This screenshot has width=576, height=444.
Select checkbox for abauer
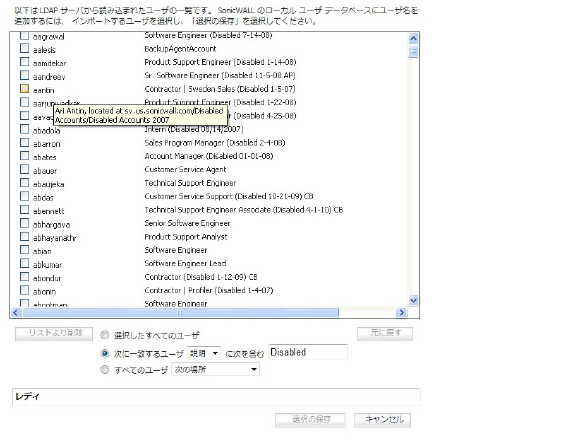click(x=24, y=169)
